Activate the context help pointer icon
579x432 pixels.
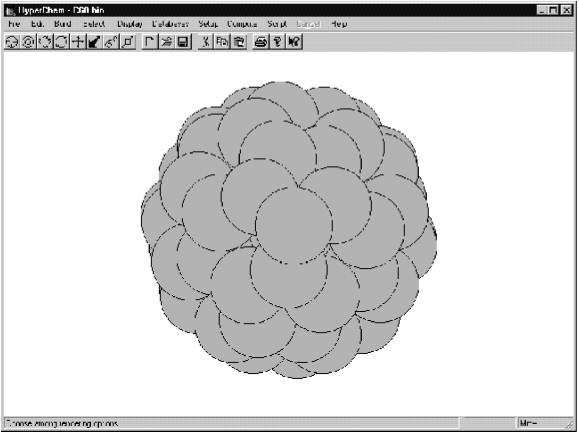pyautogui.click(x=294, y=42)
